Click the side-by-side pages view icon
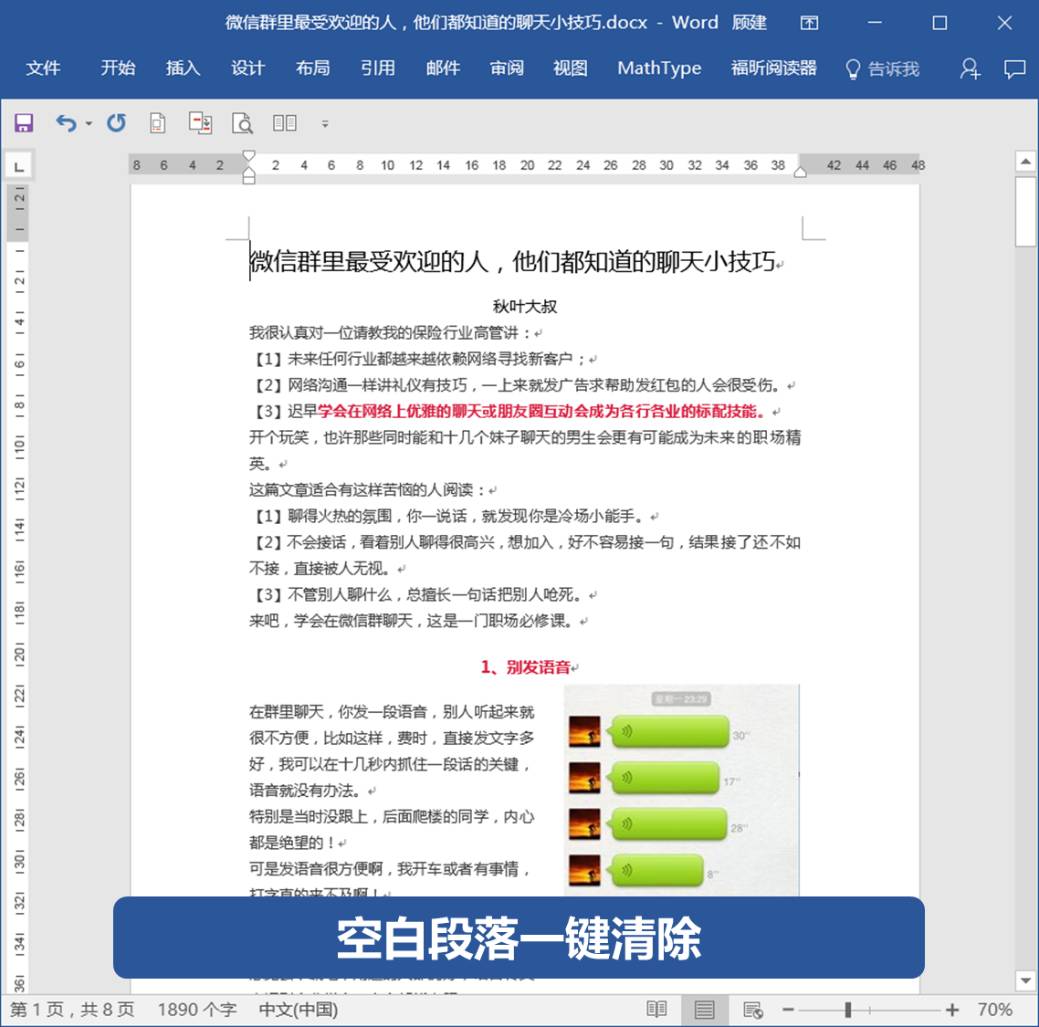The width and height of the screenshot is (1039, 1027). click(x=286, y=122)
